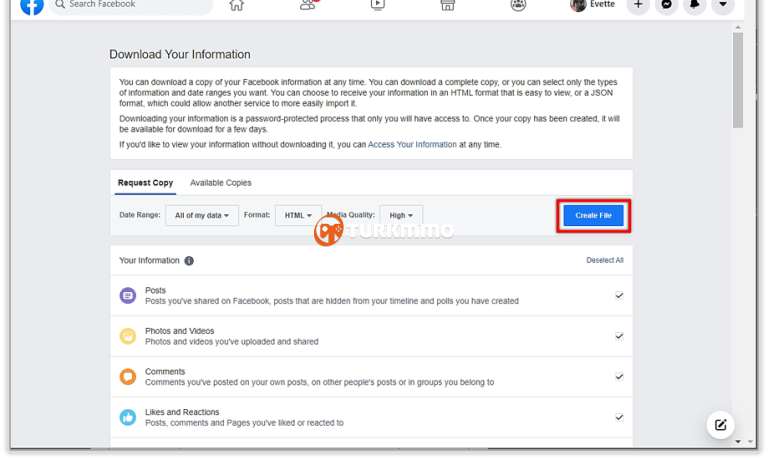768x460 pixels.
Task: Open the Create plus menu
Action: coord(638,5)
